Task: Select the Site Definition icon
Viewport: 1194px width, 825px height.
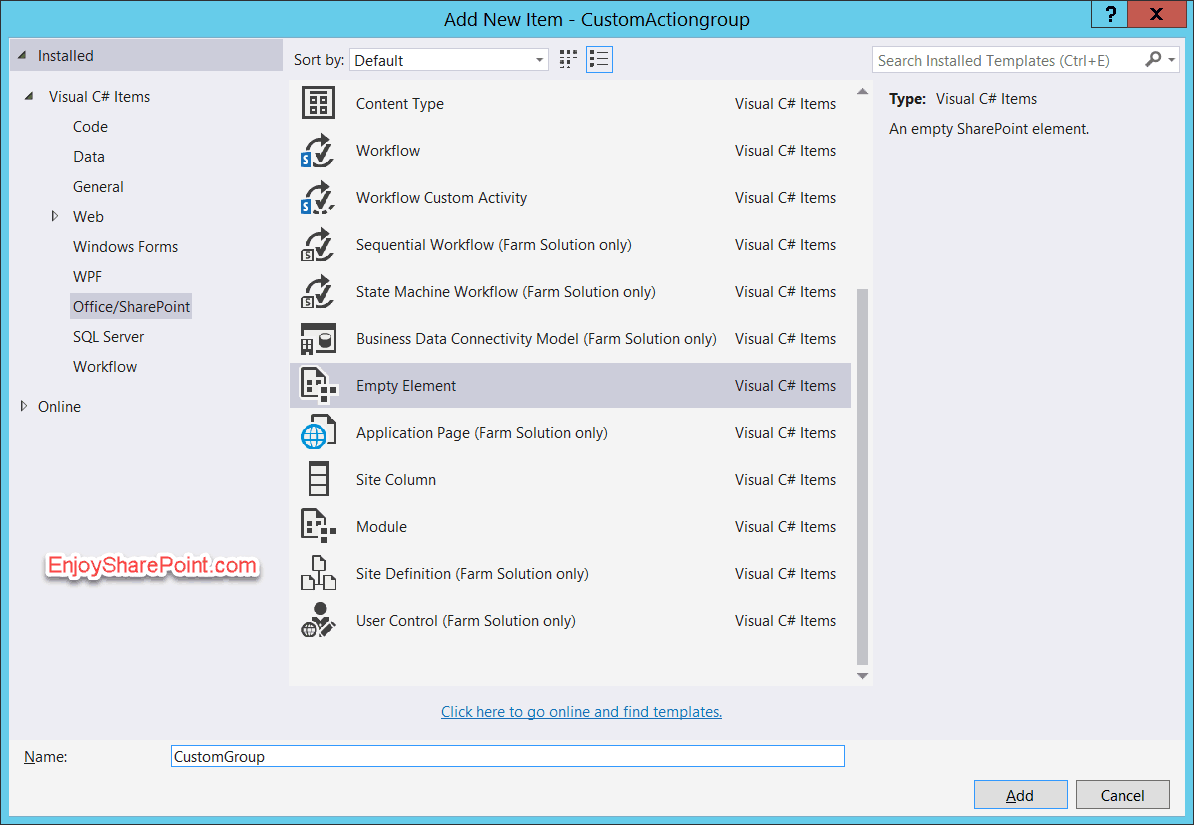Action: (318, 574)
